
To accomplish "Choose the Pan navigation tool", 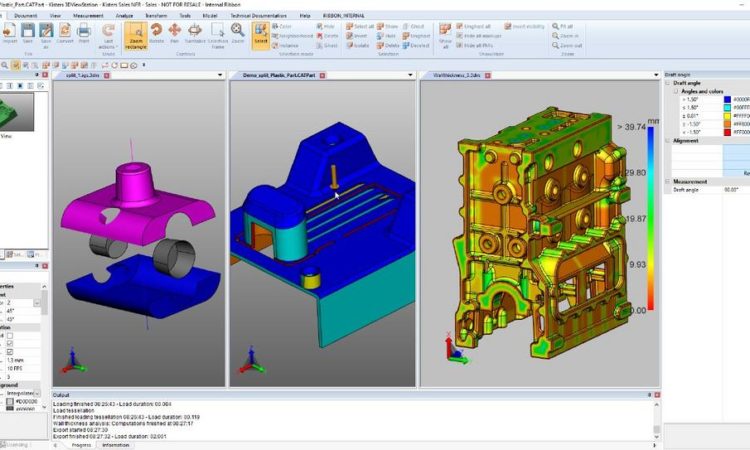I will [175, 33].
